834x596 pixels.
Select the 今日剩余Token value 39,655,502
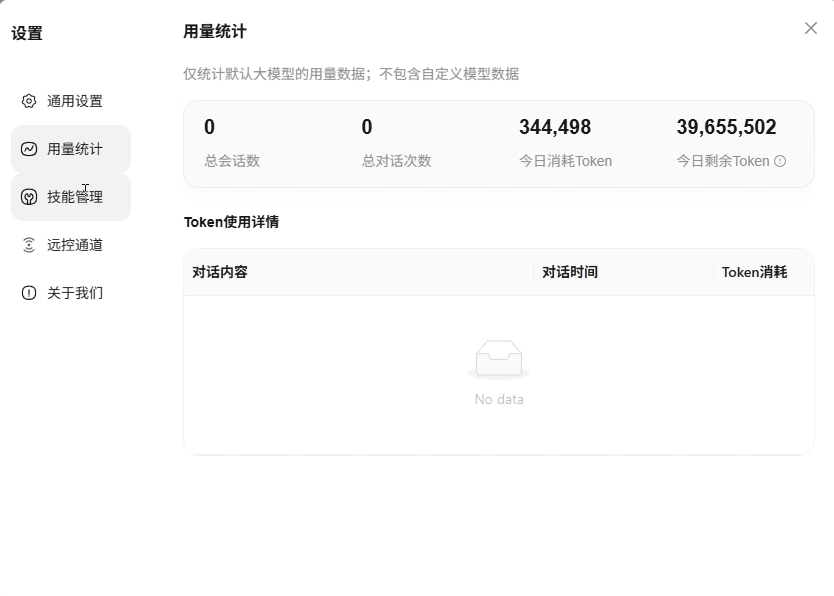pyautogui.click(x=726, y=127)
